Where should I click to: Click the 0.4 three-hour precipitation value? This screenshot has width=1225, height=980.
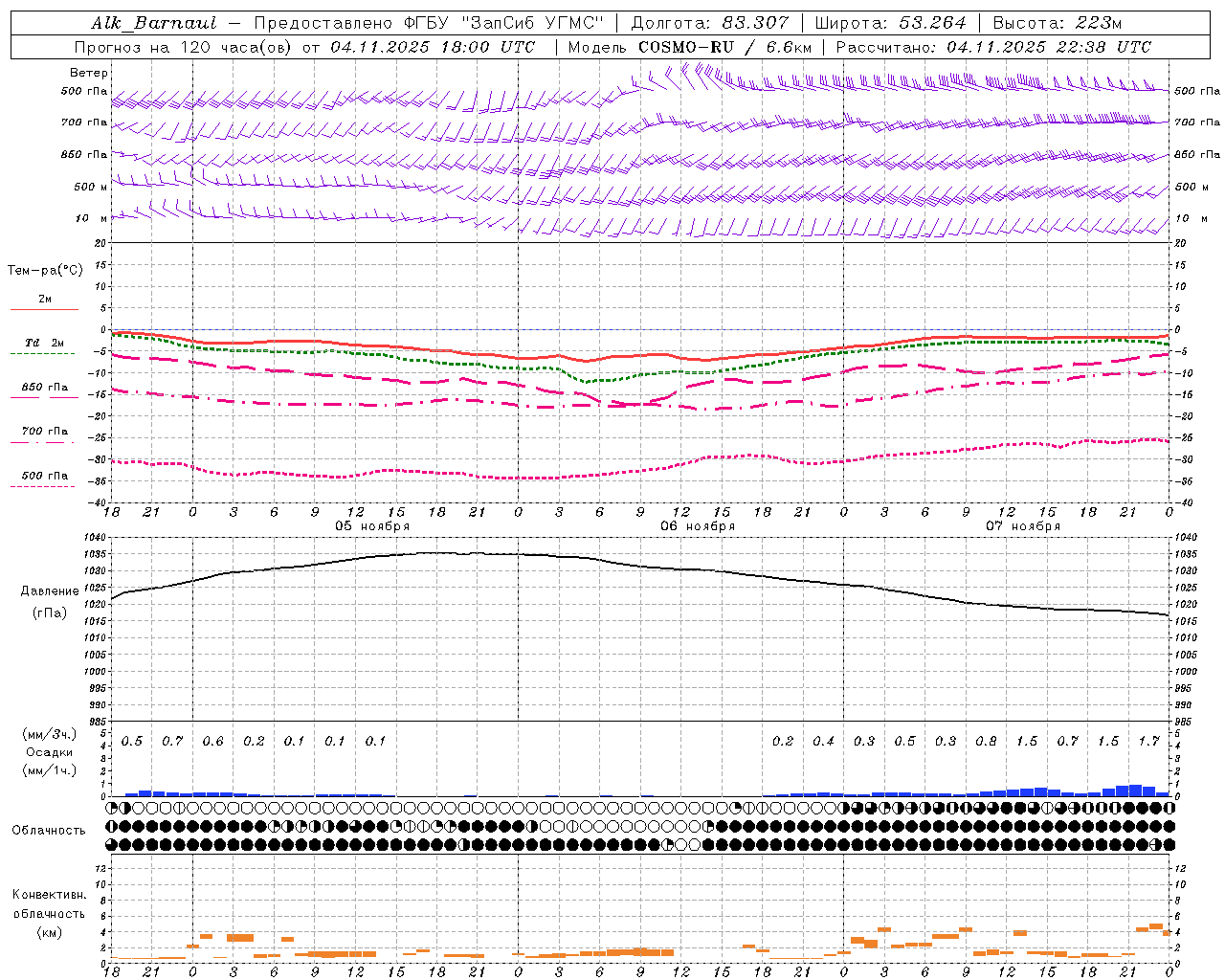click(823, 742)
